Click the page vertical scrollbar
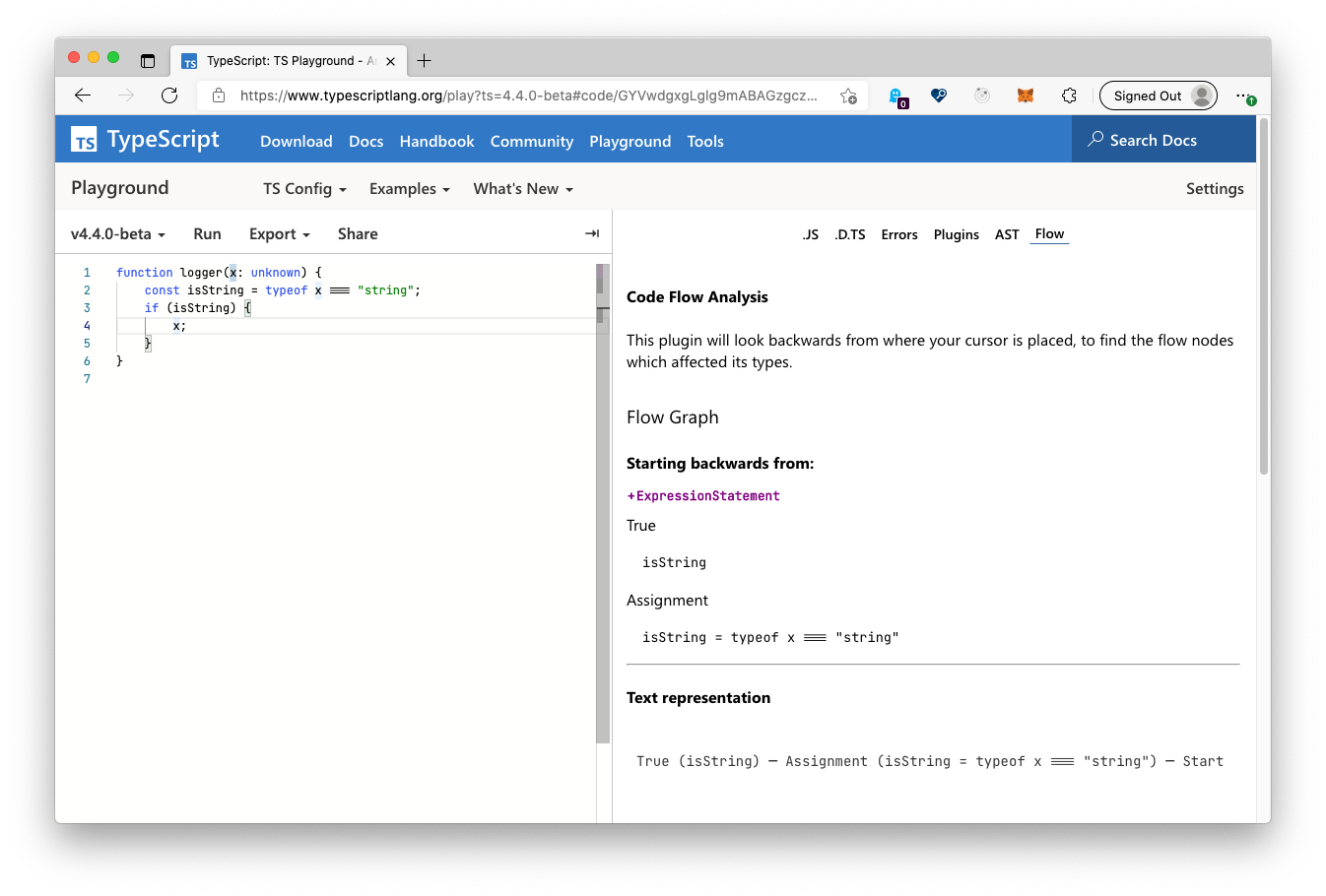The width and height of the screenshot is (1326, 896). (1264, 296)
